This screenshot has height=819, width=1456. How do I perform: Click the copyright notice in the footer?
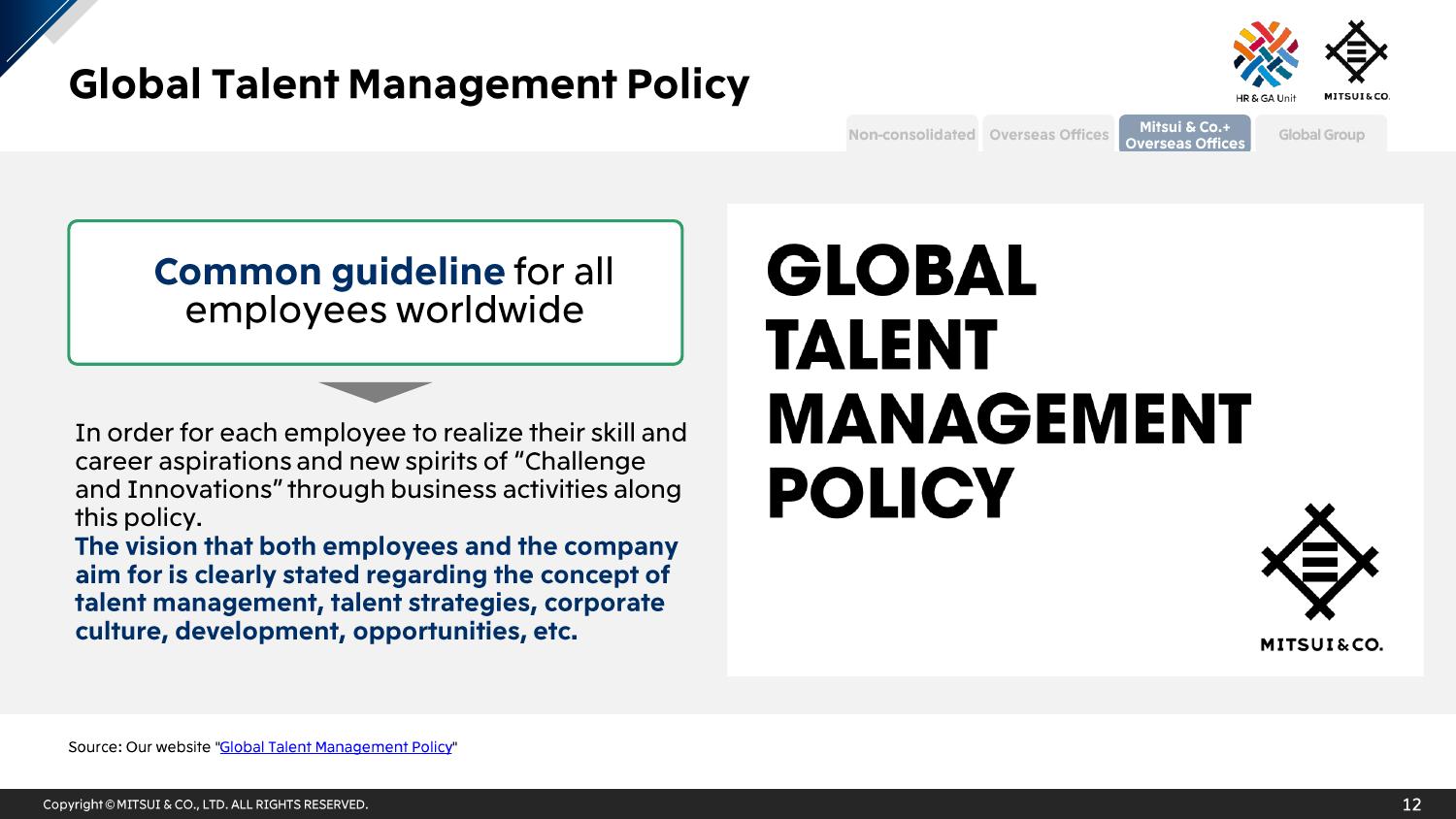[206, 804]
